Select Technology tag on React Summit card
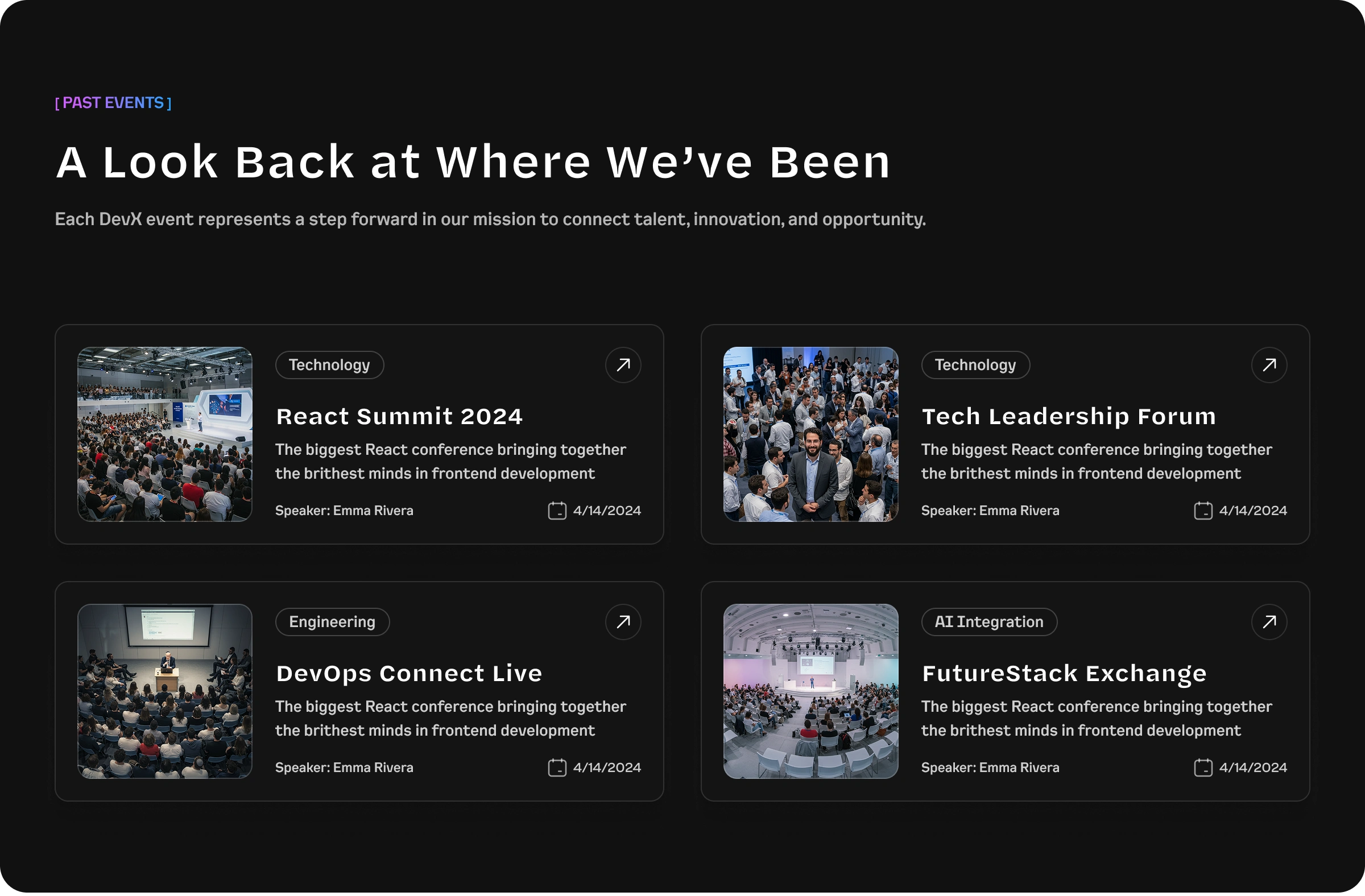 pos(329,365)
